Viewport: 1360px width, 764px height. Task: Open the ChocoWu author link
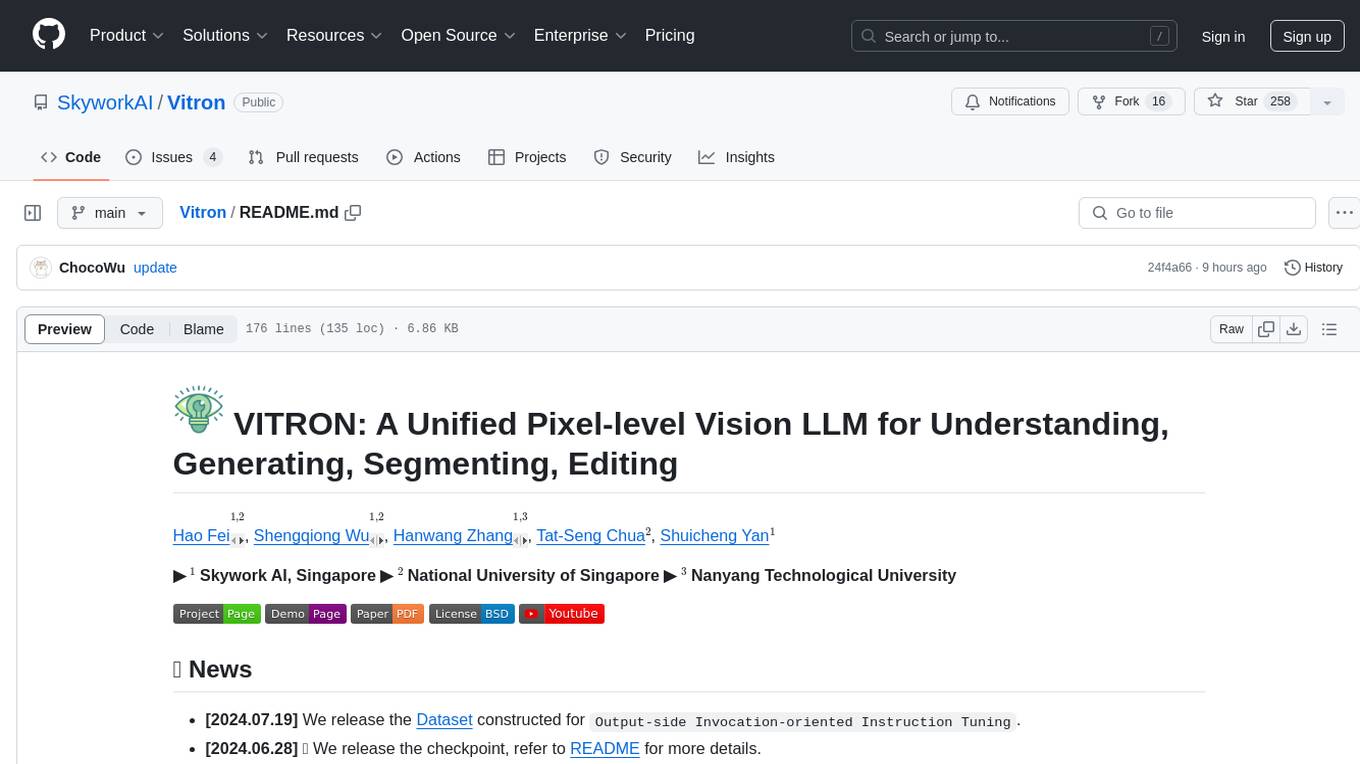coord(92,267)
